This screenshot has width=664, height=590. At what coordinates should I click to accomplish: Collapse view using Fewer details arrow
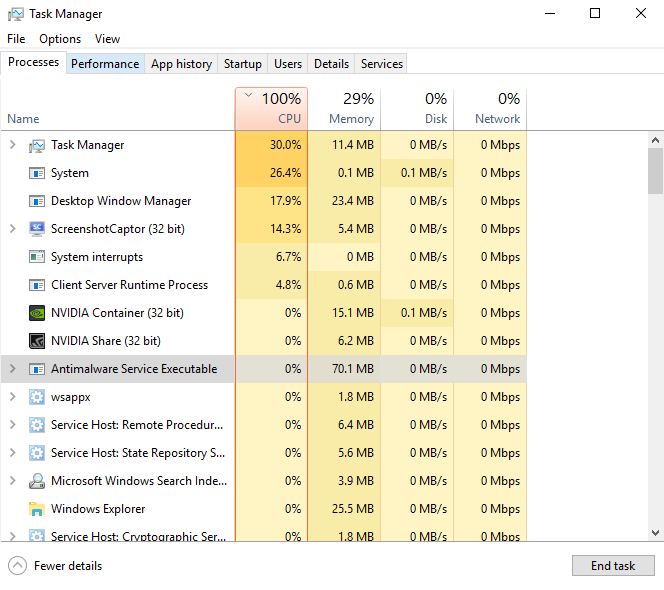(x=17, y=566)
